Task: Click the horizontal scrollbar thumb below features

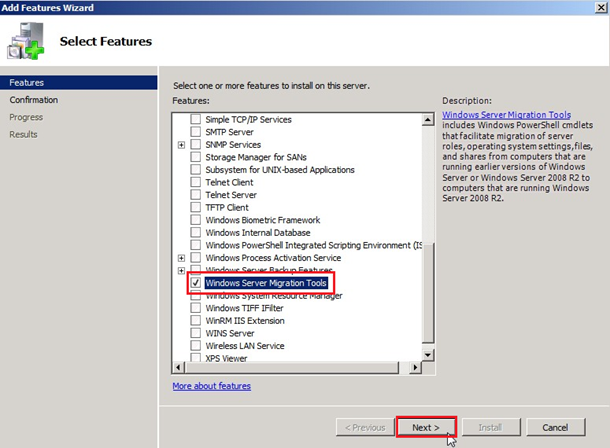Action: coord(293,367)
